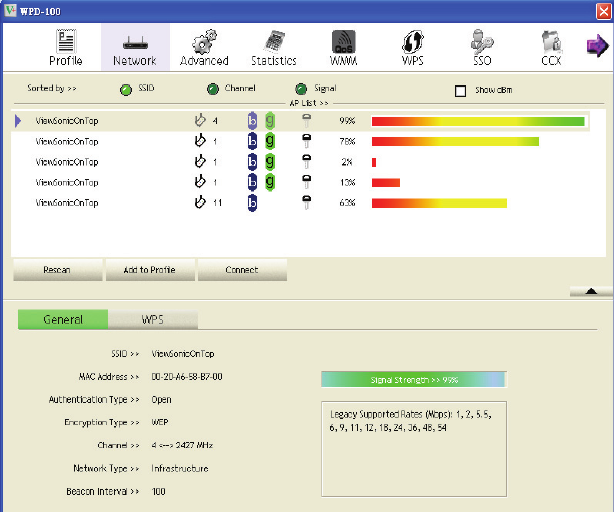Click the Legacy Supported Rates text box
Screen dimensions: 614x512
pyautogui.click(x=414, y=449)
